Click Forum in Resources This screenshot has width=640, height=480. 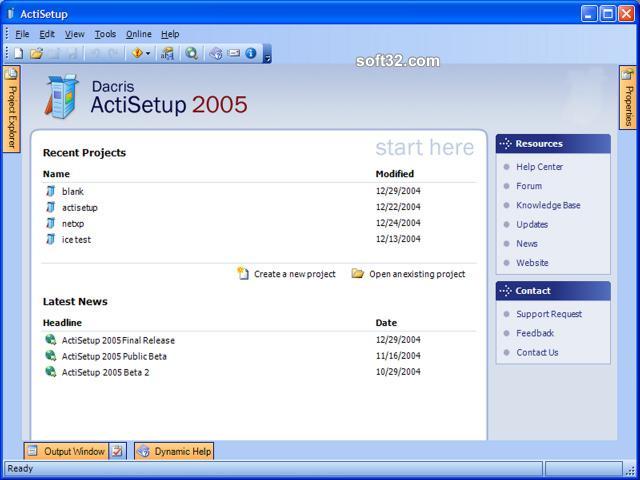click(529, 186)
